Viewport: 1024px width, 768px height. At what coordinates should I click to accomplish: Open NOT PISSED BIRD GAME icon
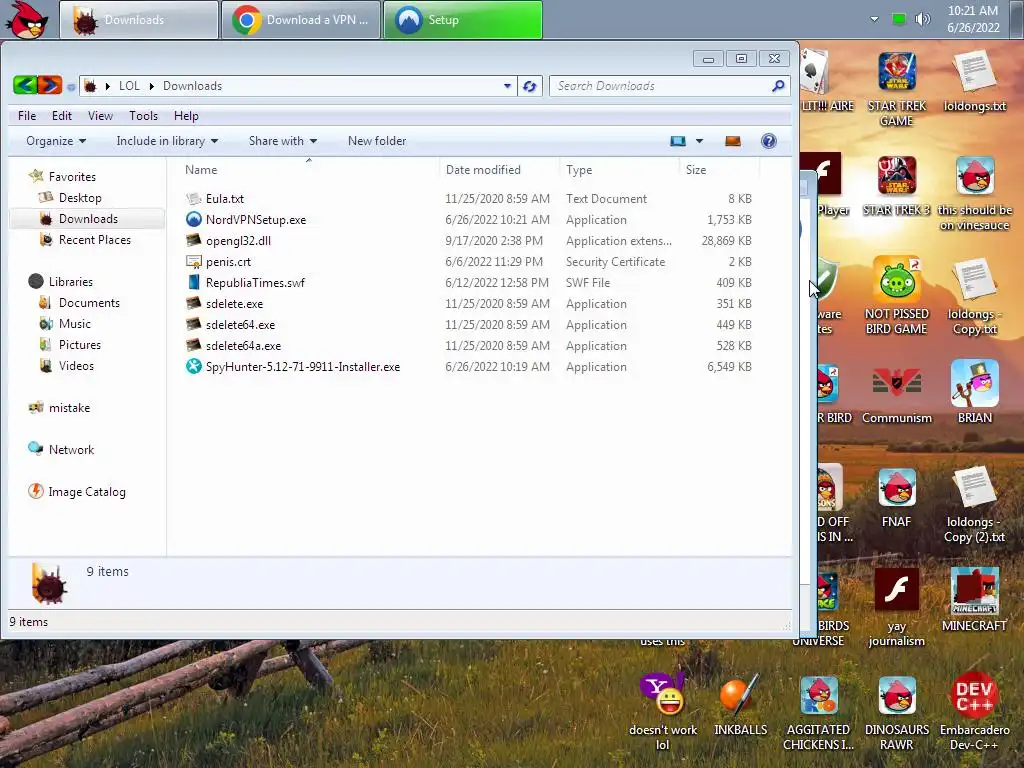click(897, 280)
